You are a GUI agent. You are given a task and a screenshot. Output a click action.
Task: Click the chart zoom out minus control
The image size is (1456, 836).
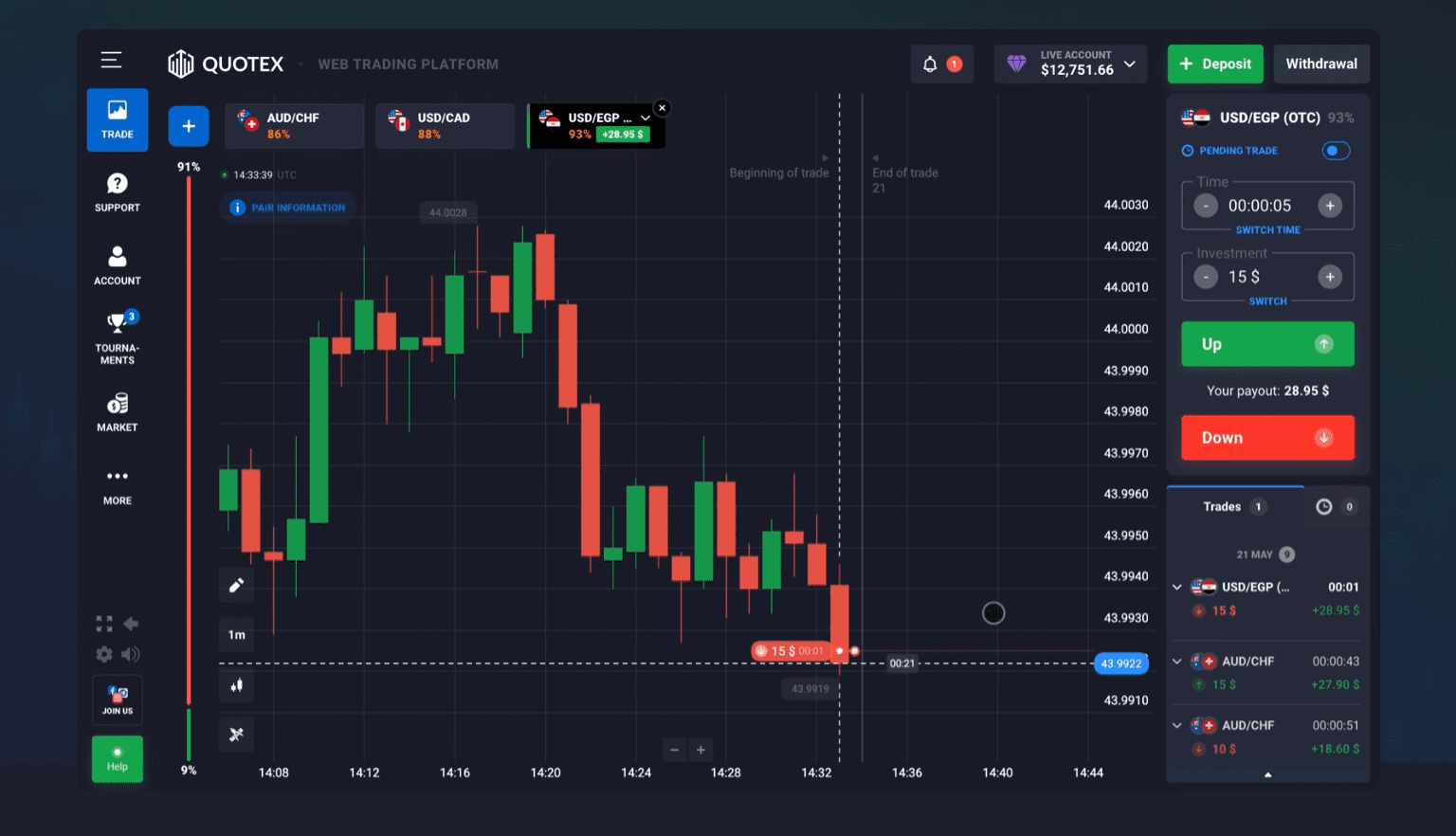coord(675,750)
